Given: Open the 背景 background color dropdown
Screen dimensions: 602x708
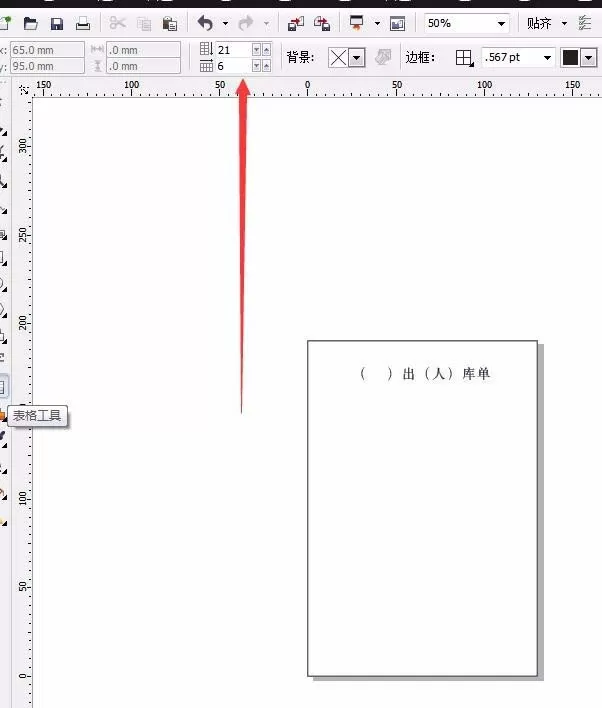Looking at the screenshot, I should tap(357, 58).
